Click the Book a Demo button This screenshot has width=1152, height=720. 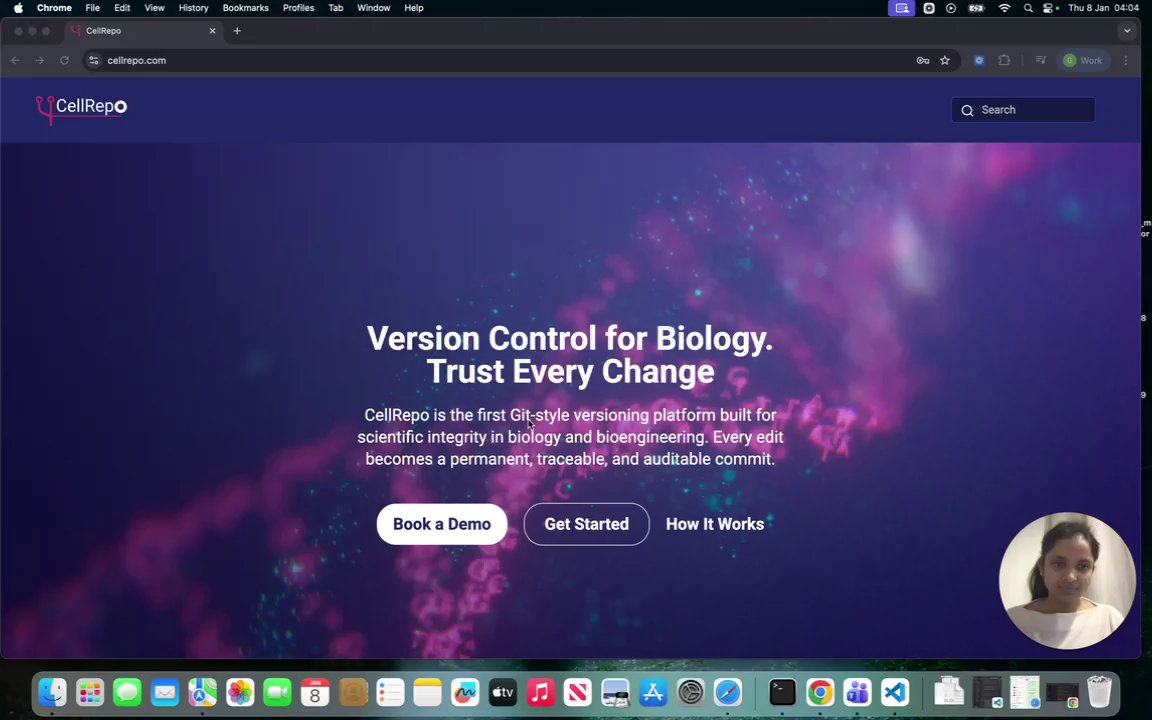tap(442, 524)
